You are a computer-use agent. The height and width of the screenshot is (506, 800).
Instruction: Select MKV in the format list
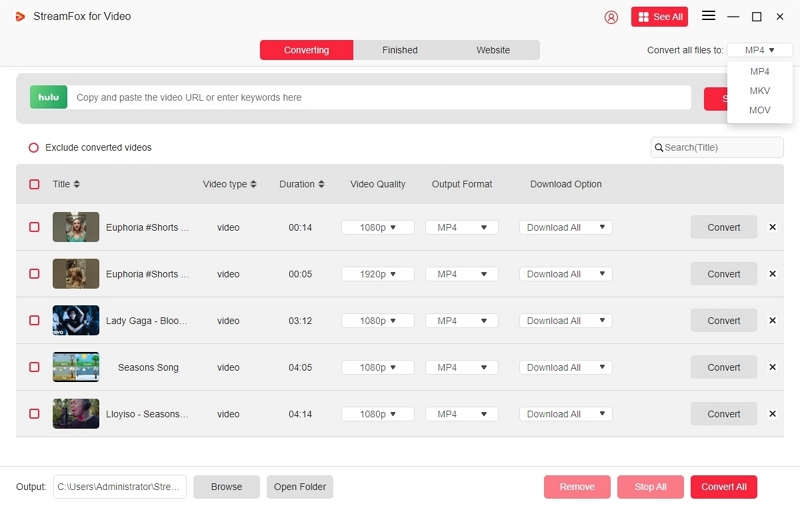[x=759, y=91]
